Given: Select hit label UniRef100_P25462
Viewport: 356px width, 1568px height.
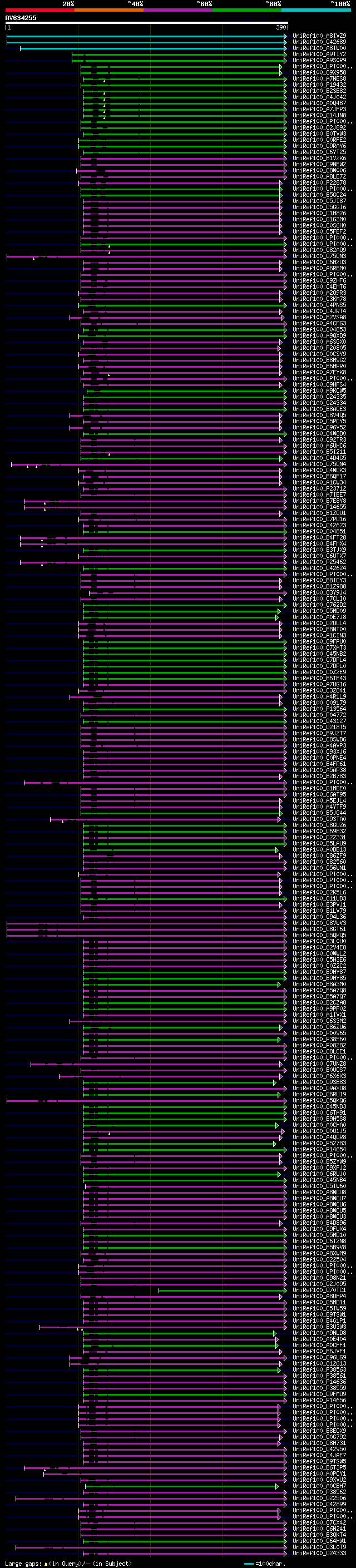Looking at the screenshot, I should [319, 562].
